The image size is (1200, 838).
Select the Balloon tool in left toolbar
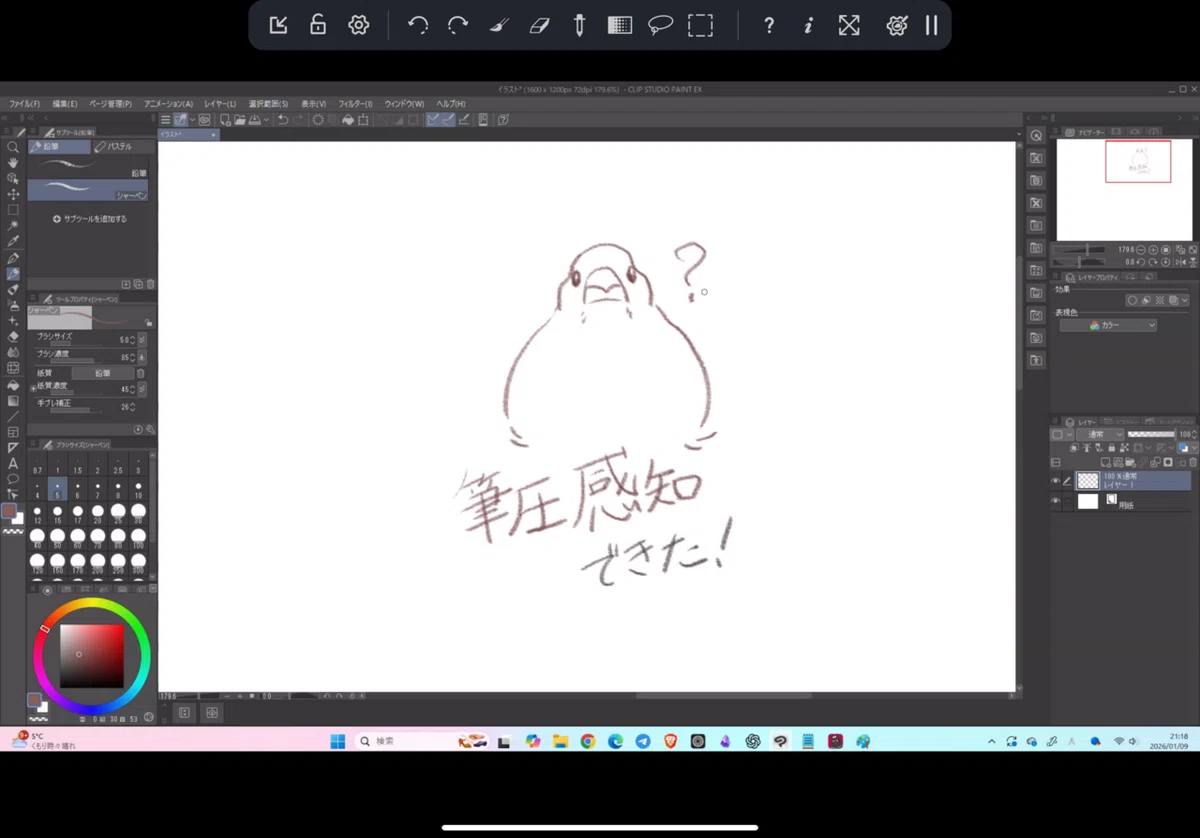[x=13, y=479]
